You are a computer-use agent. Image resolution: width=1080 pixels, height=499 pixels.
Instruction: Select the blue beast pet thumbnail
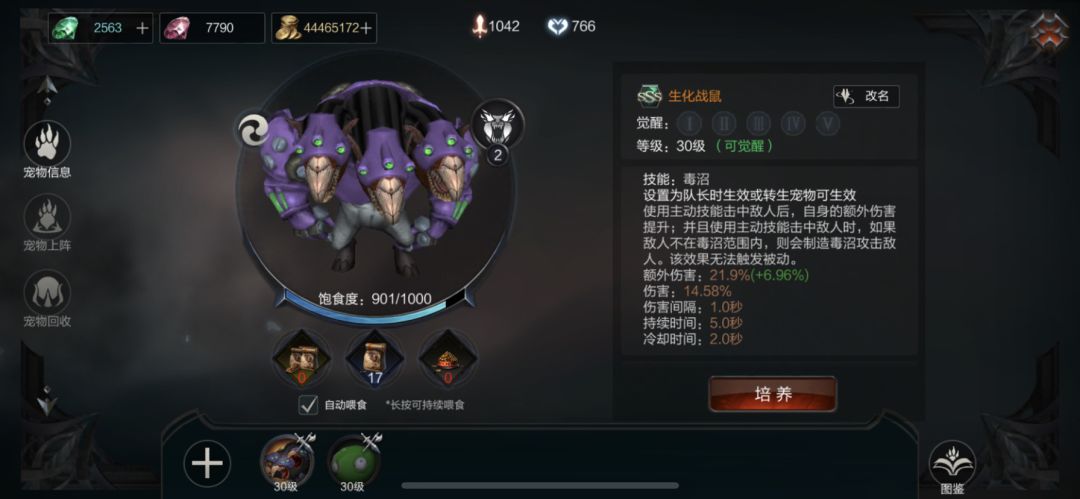(x=287, y=461)
